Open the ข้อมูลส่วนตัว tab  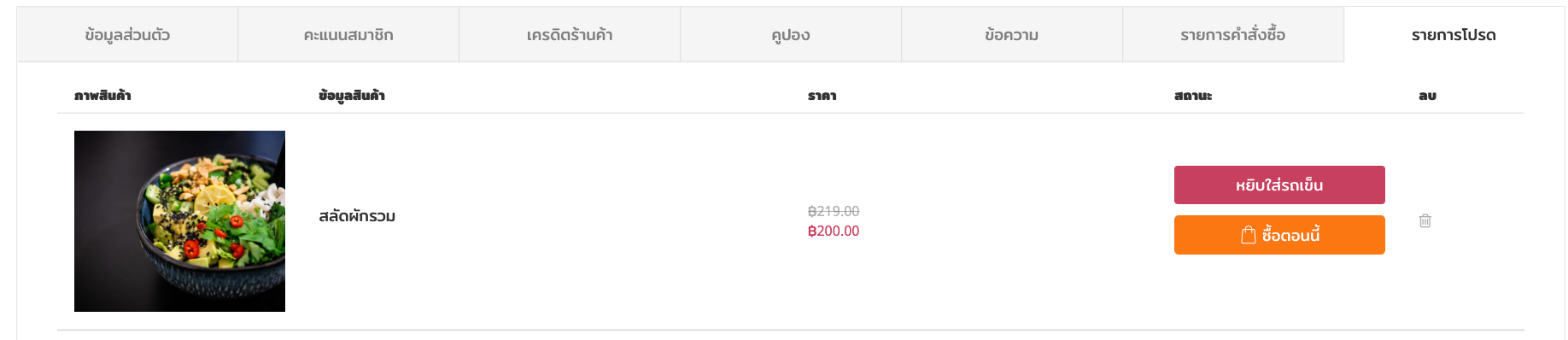tap(127, 35)
